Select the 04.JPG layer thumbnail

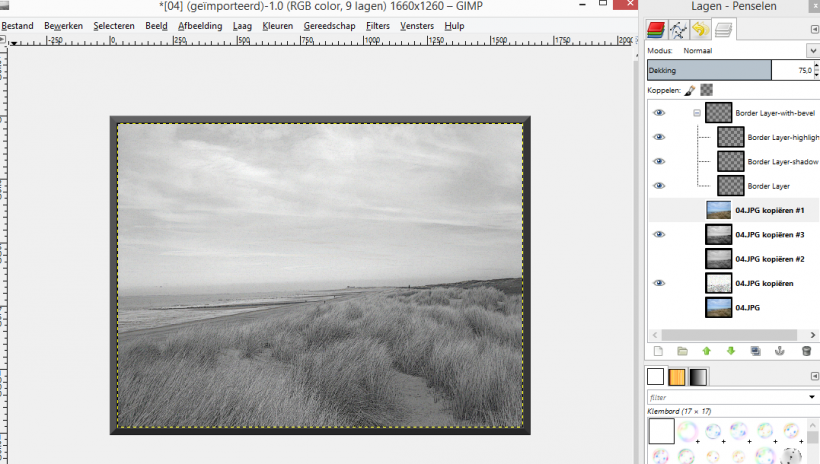[x=718, y=307]
